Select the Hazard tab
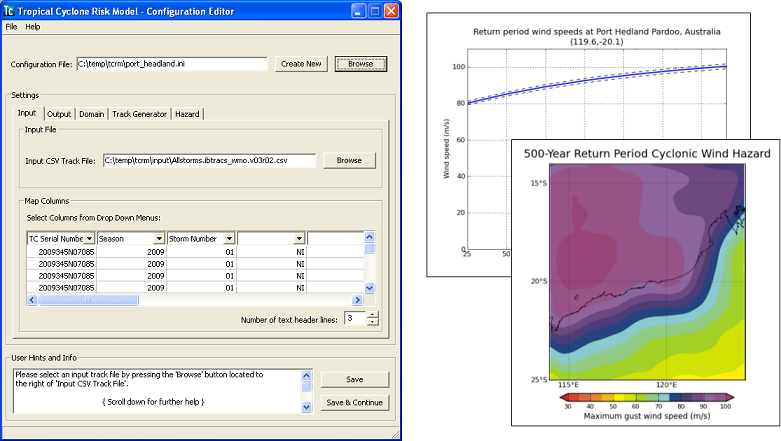 click(x=187, y=114)
